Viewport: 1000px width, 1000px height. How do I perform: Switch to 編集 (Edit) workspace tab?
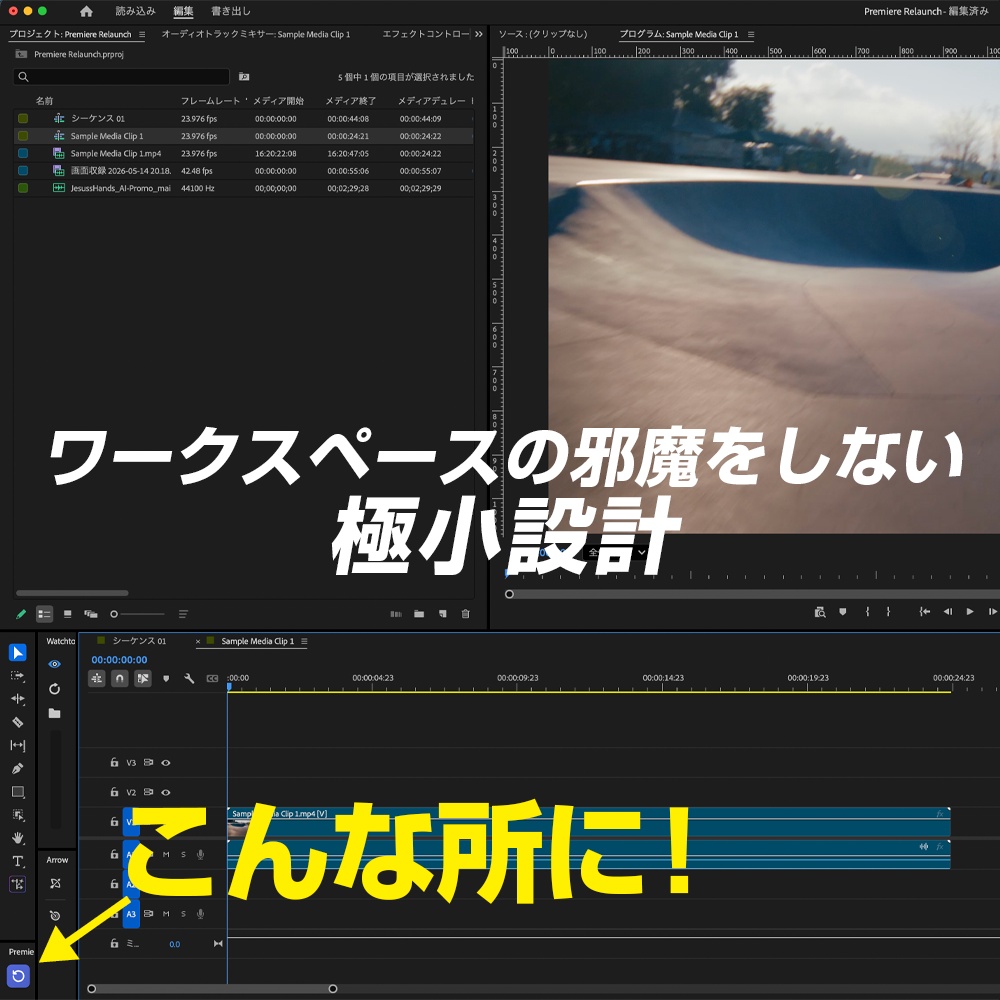click(183, 11)
